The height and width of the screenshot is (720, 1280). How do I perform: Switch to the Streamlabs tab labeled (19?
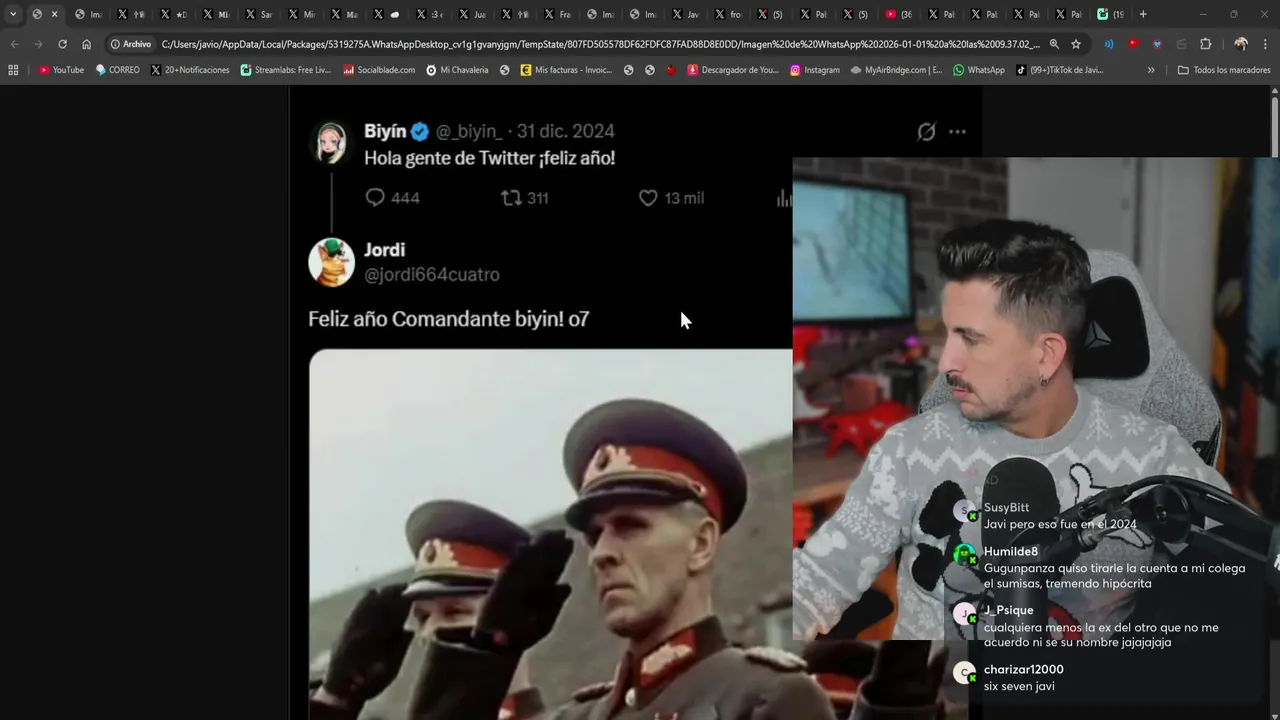point(1110,14)
